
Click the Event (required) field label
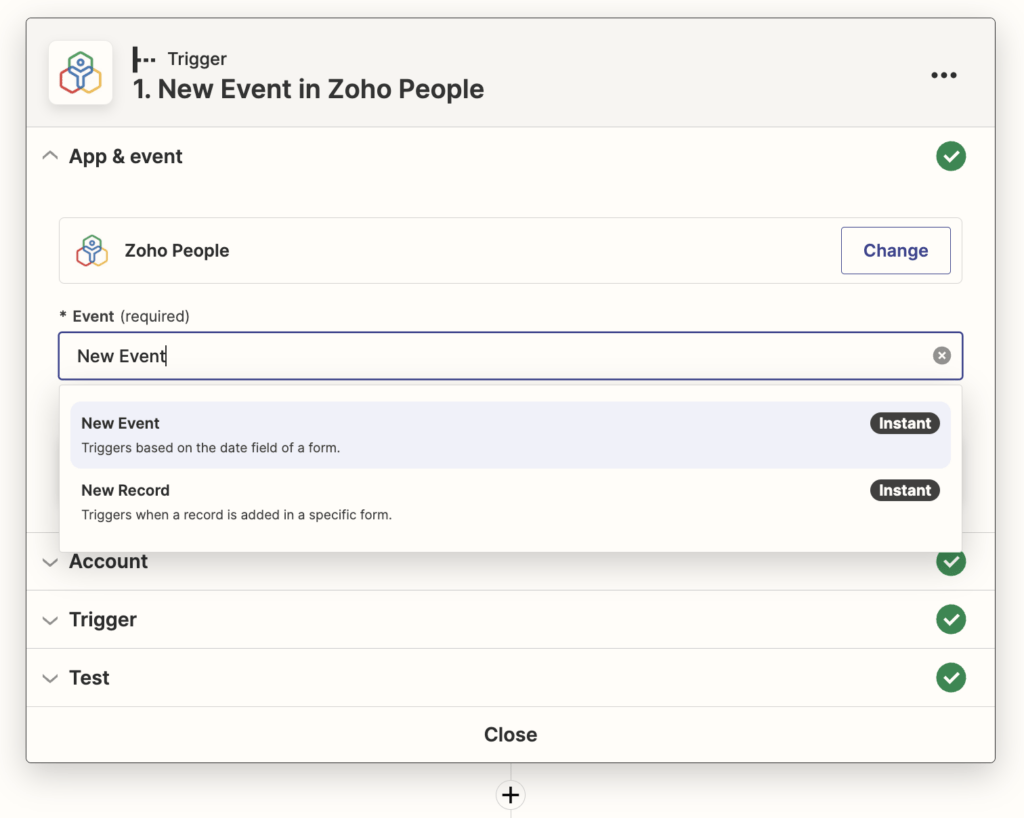pyautogui.click(x=125, y=317)
